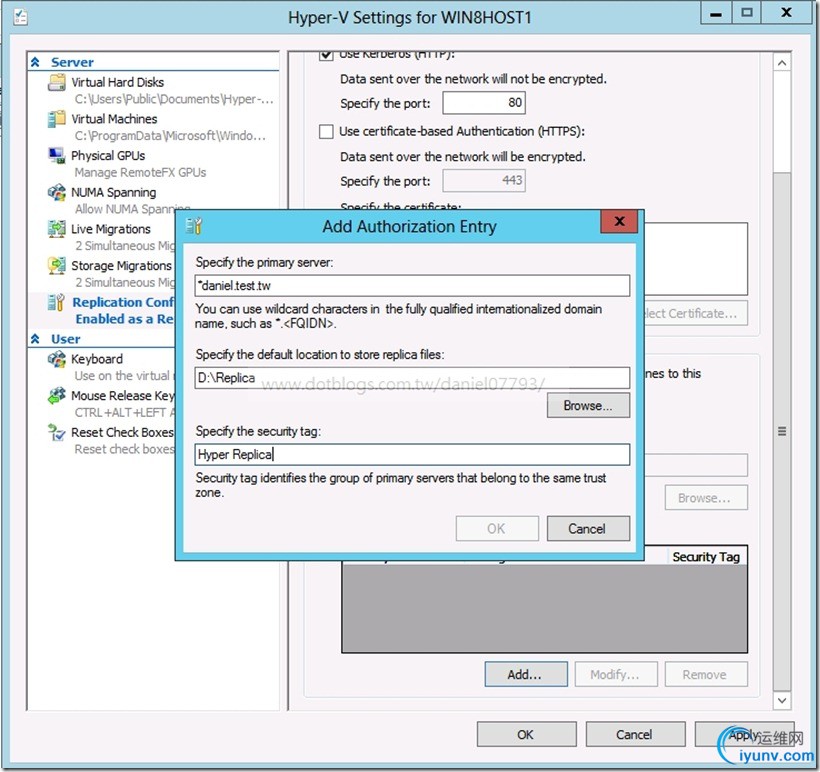Click the Virtual Machines folder icon
820x772 pixels.
point(56,119)
